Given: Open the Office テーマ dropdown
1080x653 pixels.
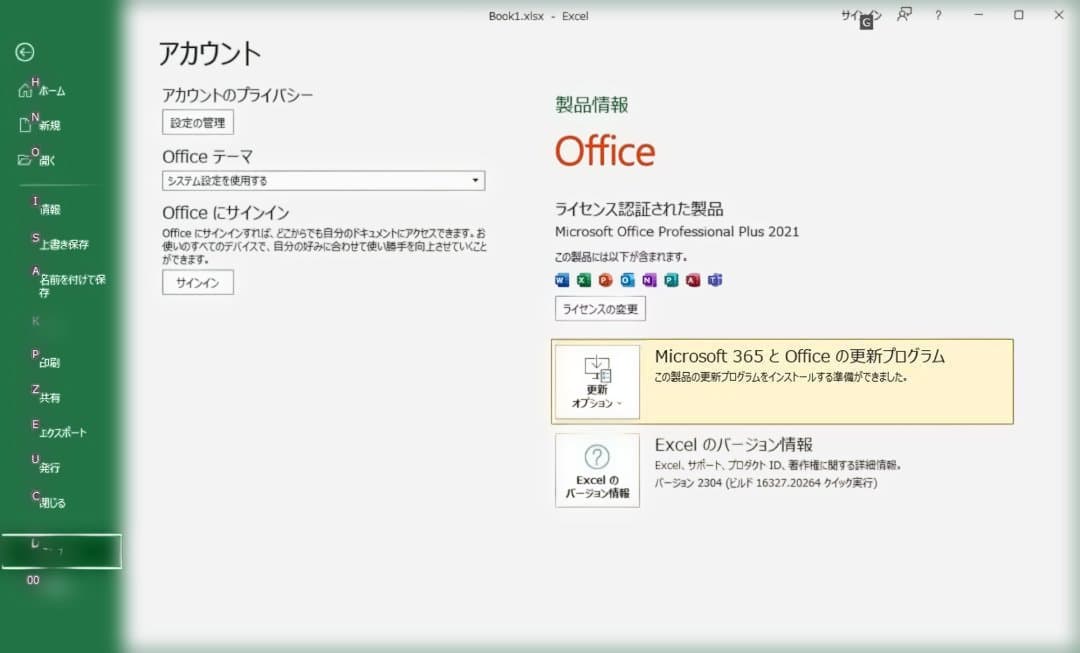Looking at the screenshot, I should click(475, 180).
